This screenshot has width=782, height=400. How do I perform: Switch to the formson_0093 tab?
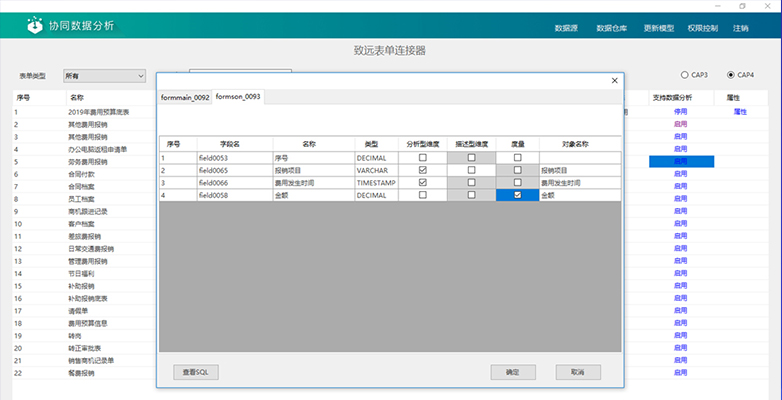[x=238, y=97]
